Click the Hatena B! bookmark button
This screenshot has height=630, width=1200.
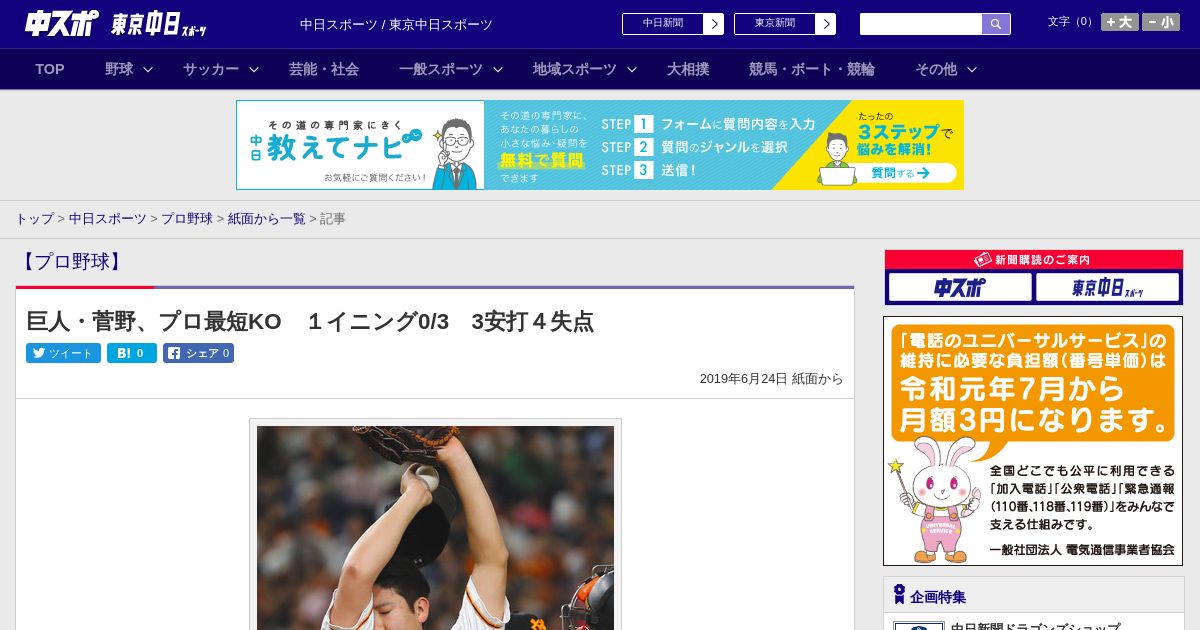(132, 353)
